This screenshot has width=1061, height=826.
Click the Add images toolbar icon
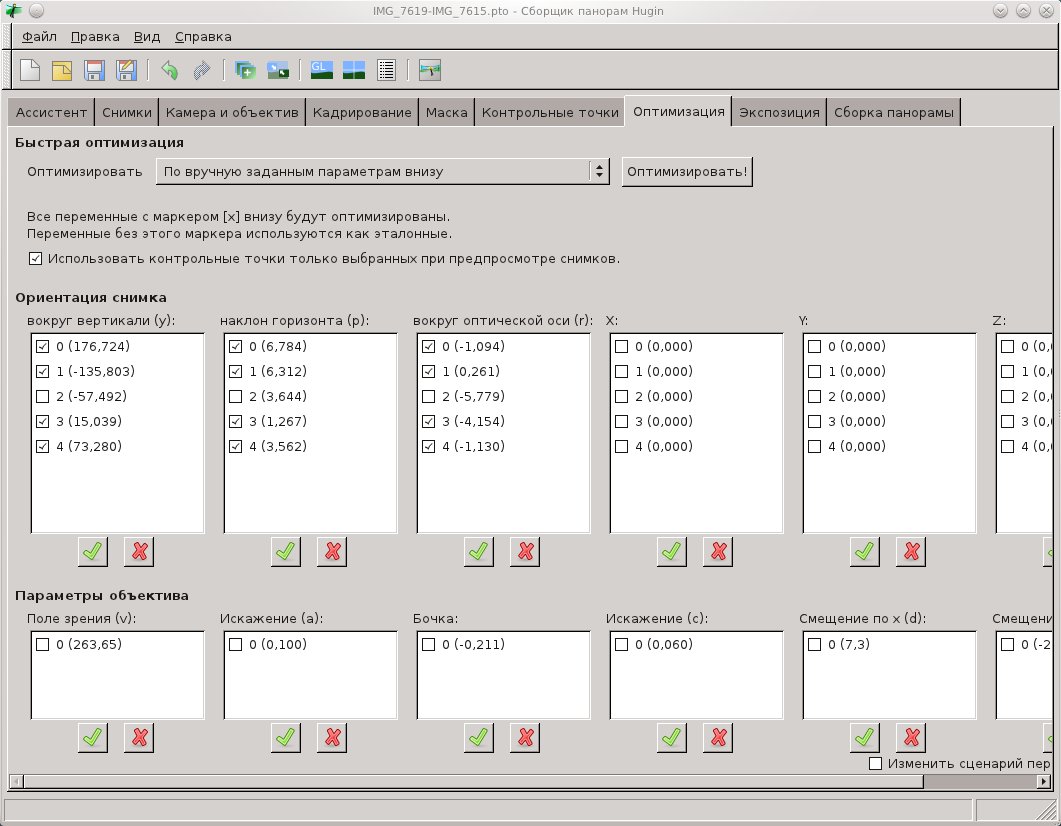click(245, 70)
